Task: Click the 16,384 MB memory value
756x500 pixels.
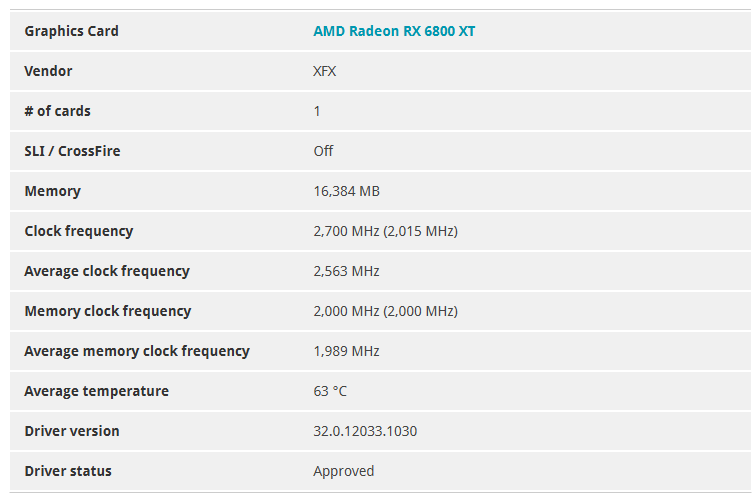Action: (x=347, y=191)
